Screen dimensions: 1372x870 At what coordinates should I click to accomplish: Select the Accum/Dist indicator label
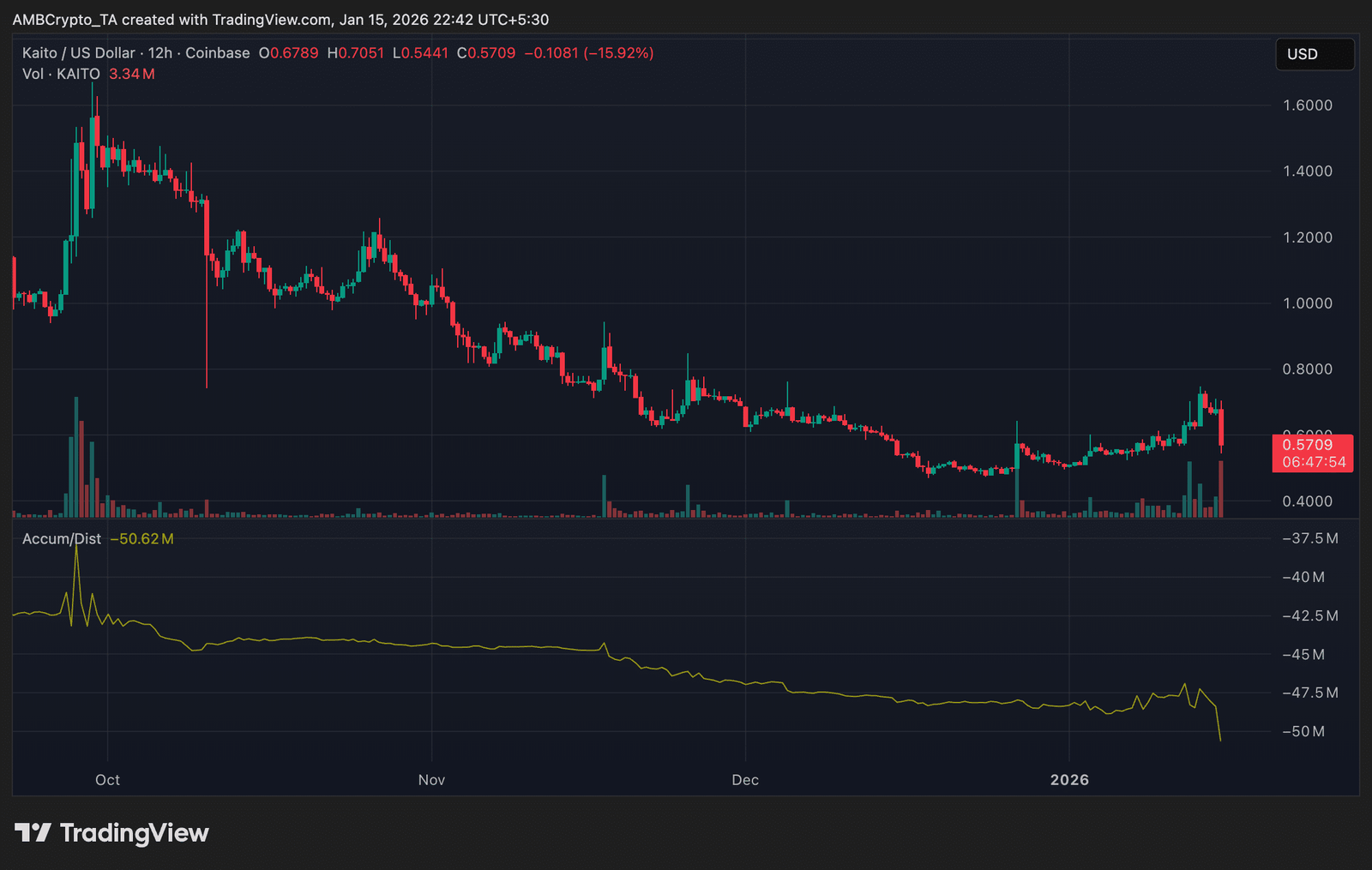pyautogui.click(x=62, y=539)
